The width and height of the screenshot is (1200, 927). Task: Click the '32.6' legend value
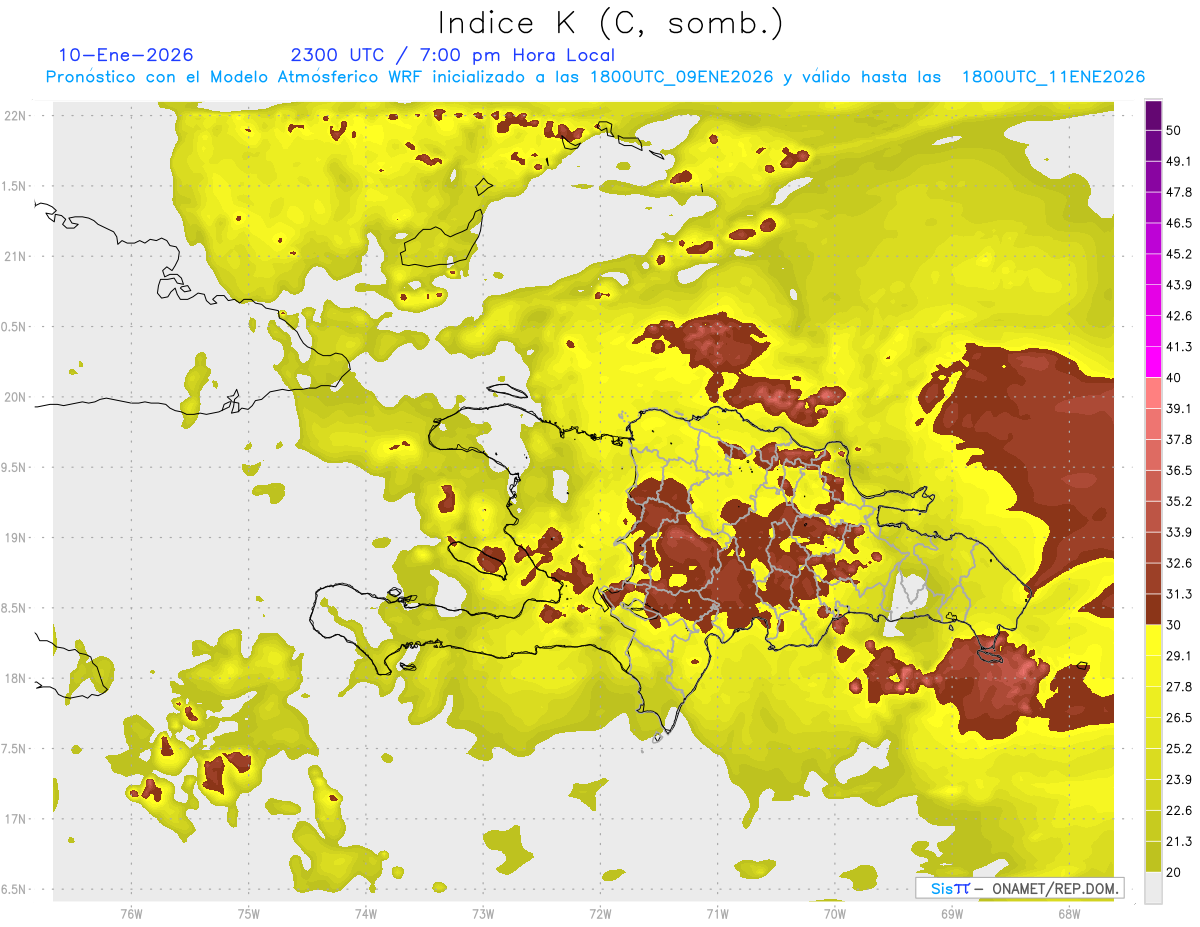[x=1179, y=563]
